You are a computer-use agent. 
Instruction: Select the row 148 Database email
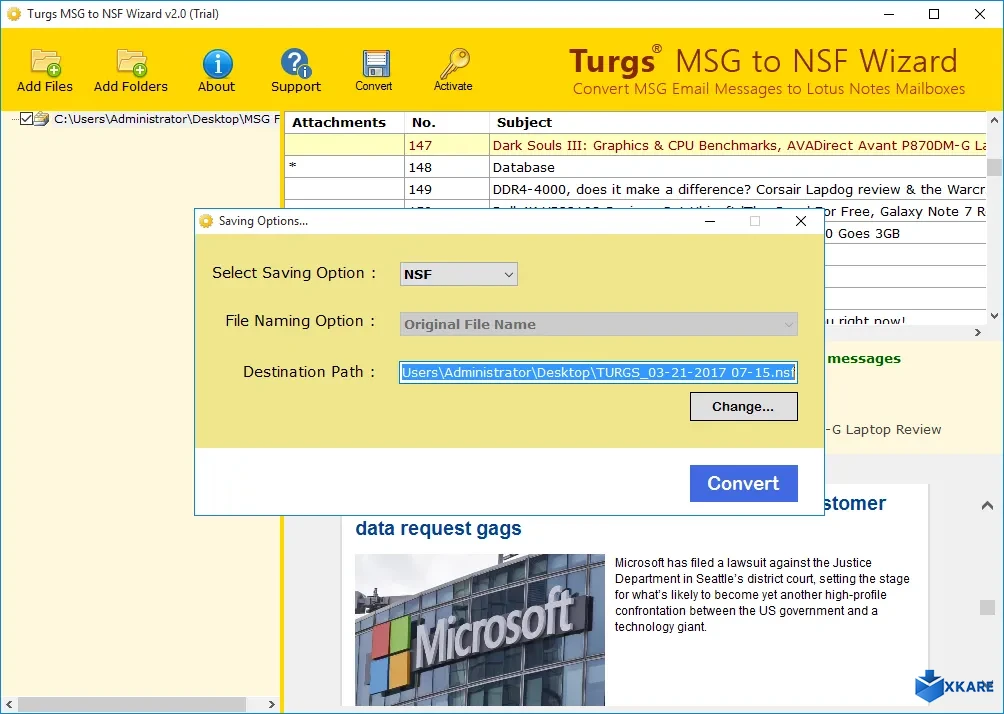tap(635, 167)
